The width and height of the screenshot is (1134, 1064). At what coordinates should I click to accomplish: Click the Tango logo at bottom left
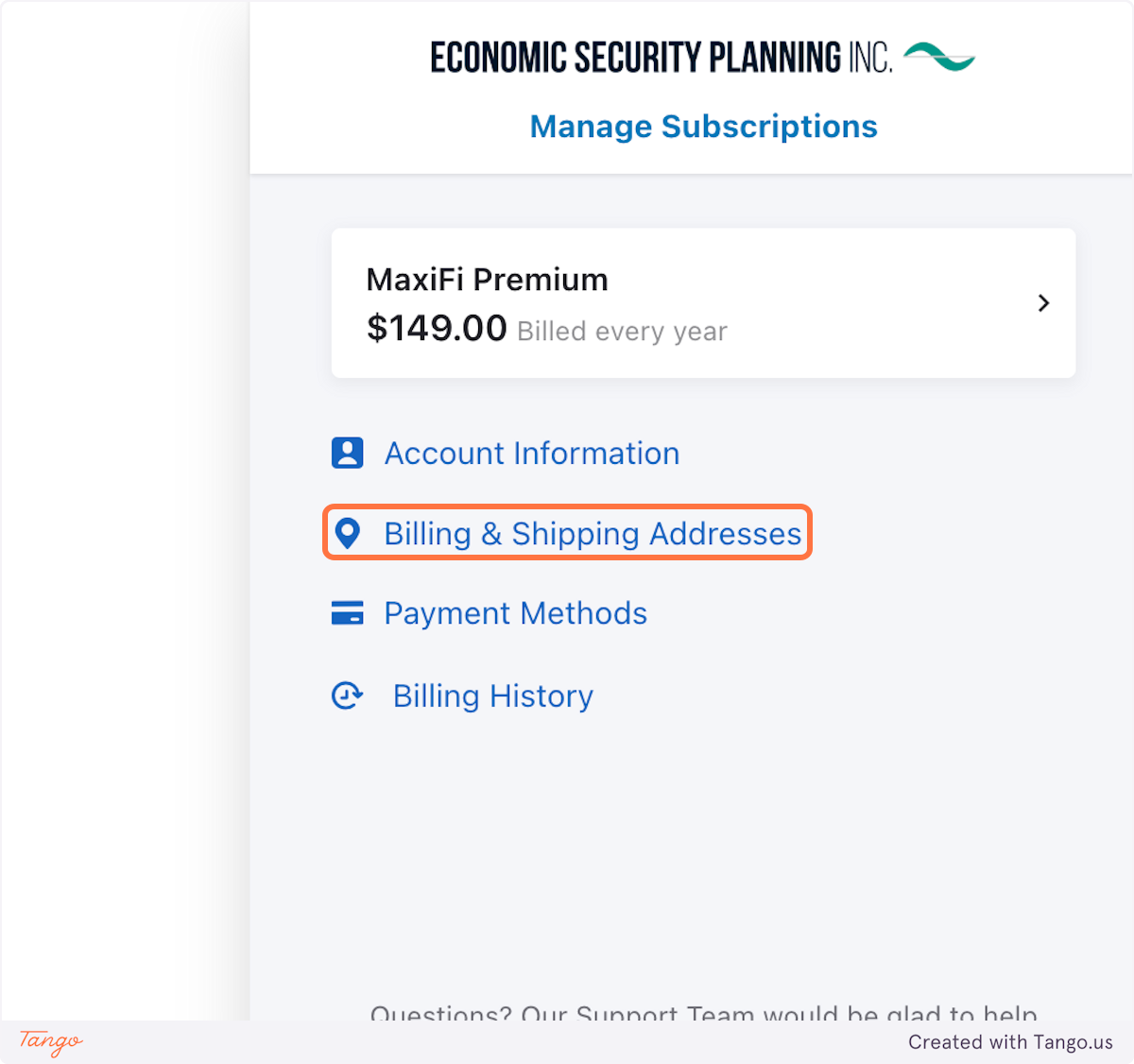[51, 1041]
